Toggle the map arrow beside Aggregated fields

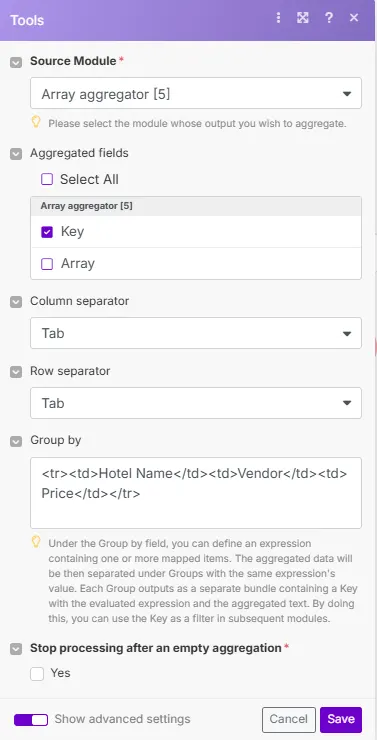coord(16,154)
